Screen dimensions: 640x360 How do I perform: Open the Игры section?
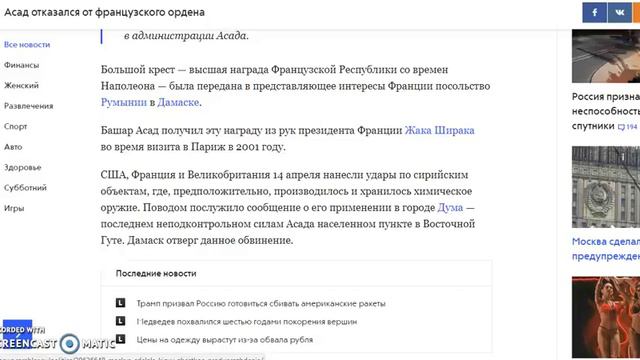[x=14, y=208]
